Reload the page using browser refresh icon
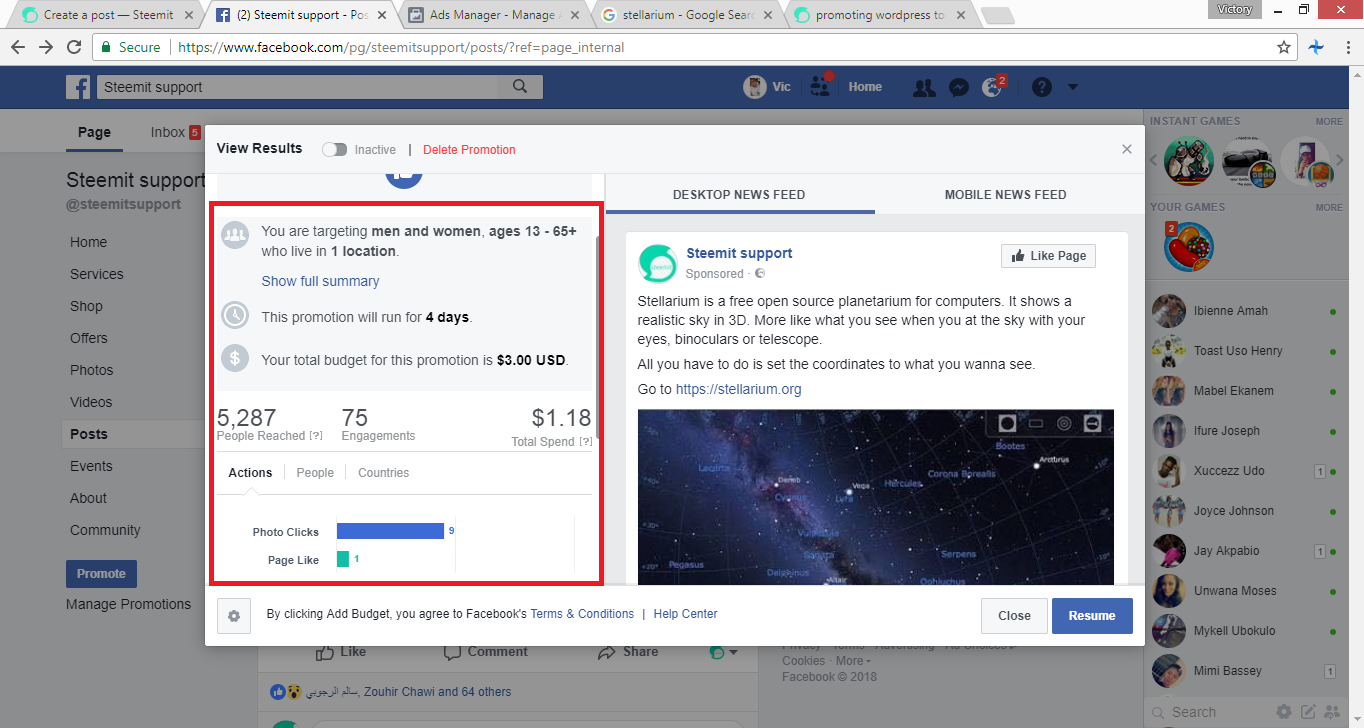Viewport: 1364px width, 728px height. (74, 47)
